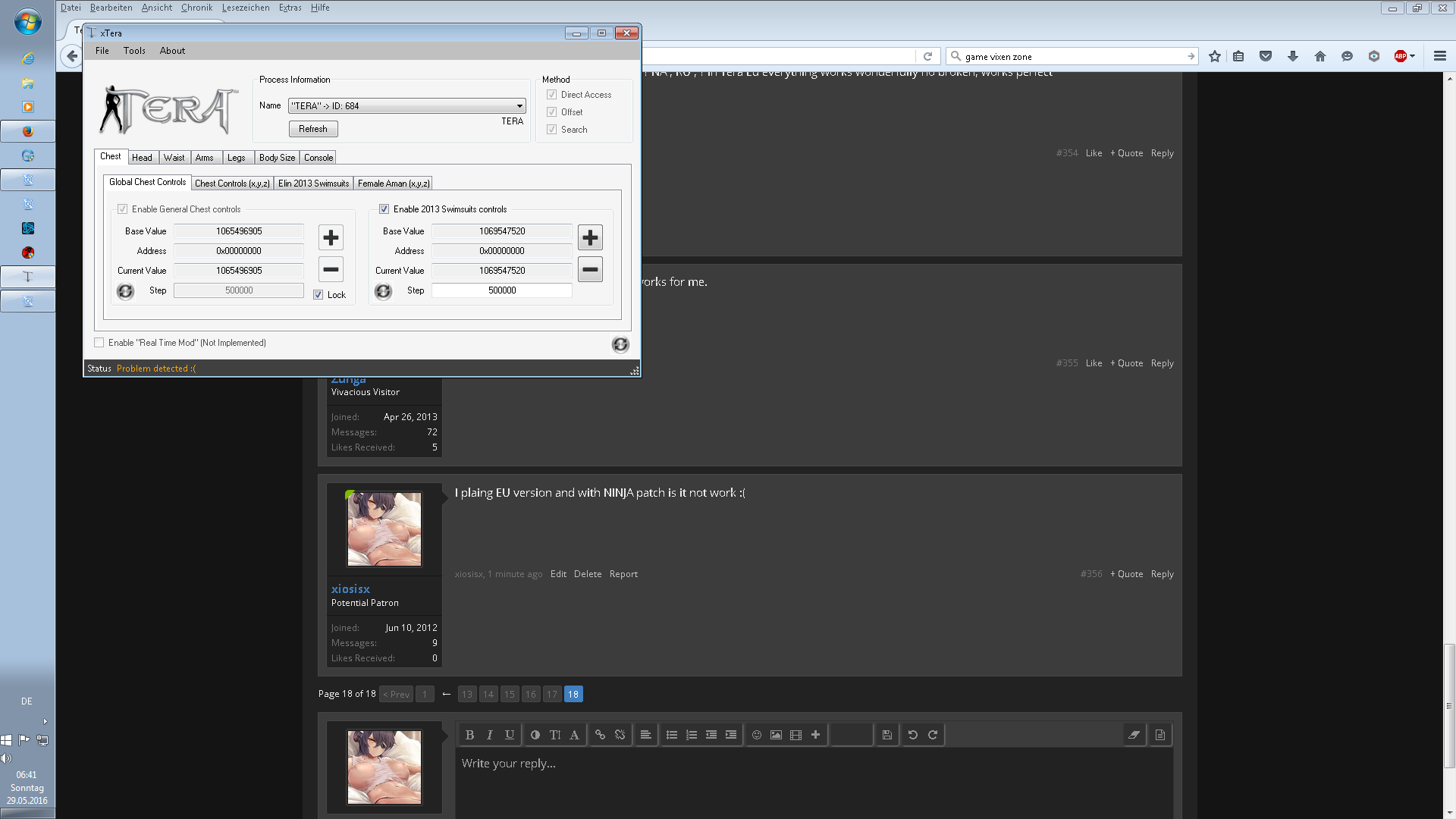Click in the Swimsuits Step input field
1456x819 pixels.
pyautogui.click(x=502, y=290)
